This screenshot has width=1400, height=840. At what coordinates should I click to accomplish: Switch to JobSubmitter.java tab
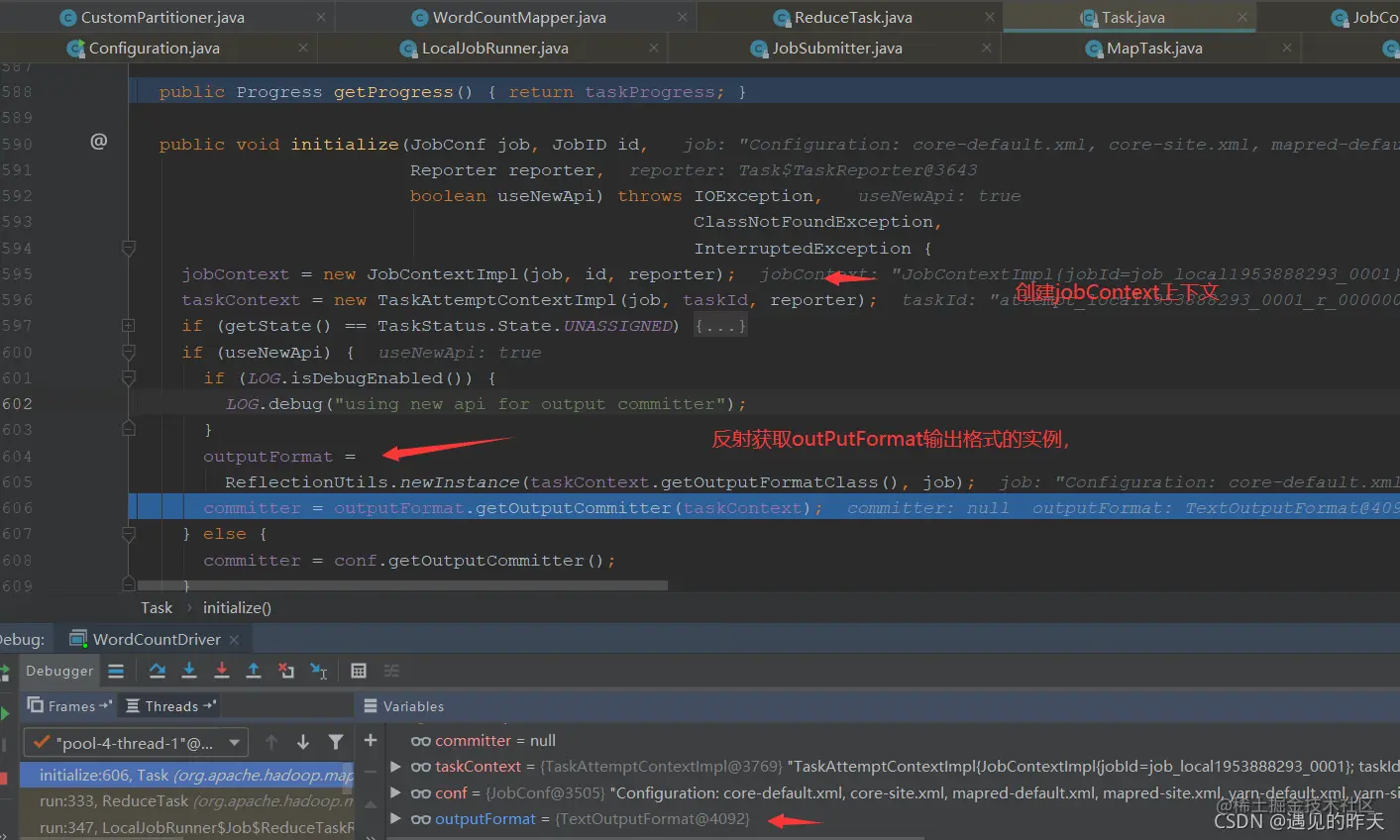click(x=836, y=48)
